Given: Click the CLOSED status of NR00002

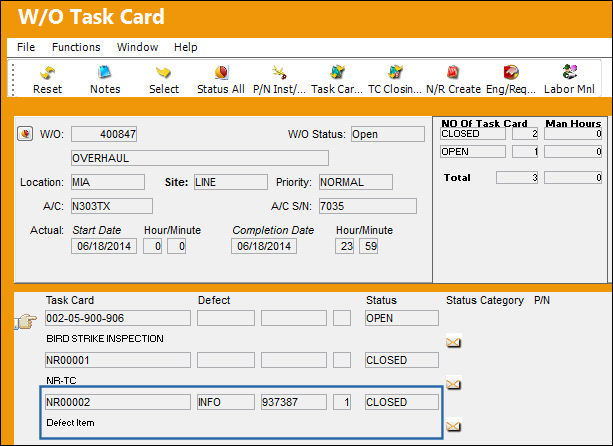Looking at the screenshot, I should [x=402, y=402].
